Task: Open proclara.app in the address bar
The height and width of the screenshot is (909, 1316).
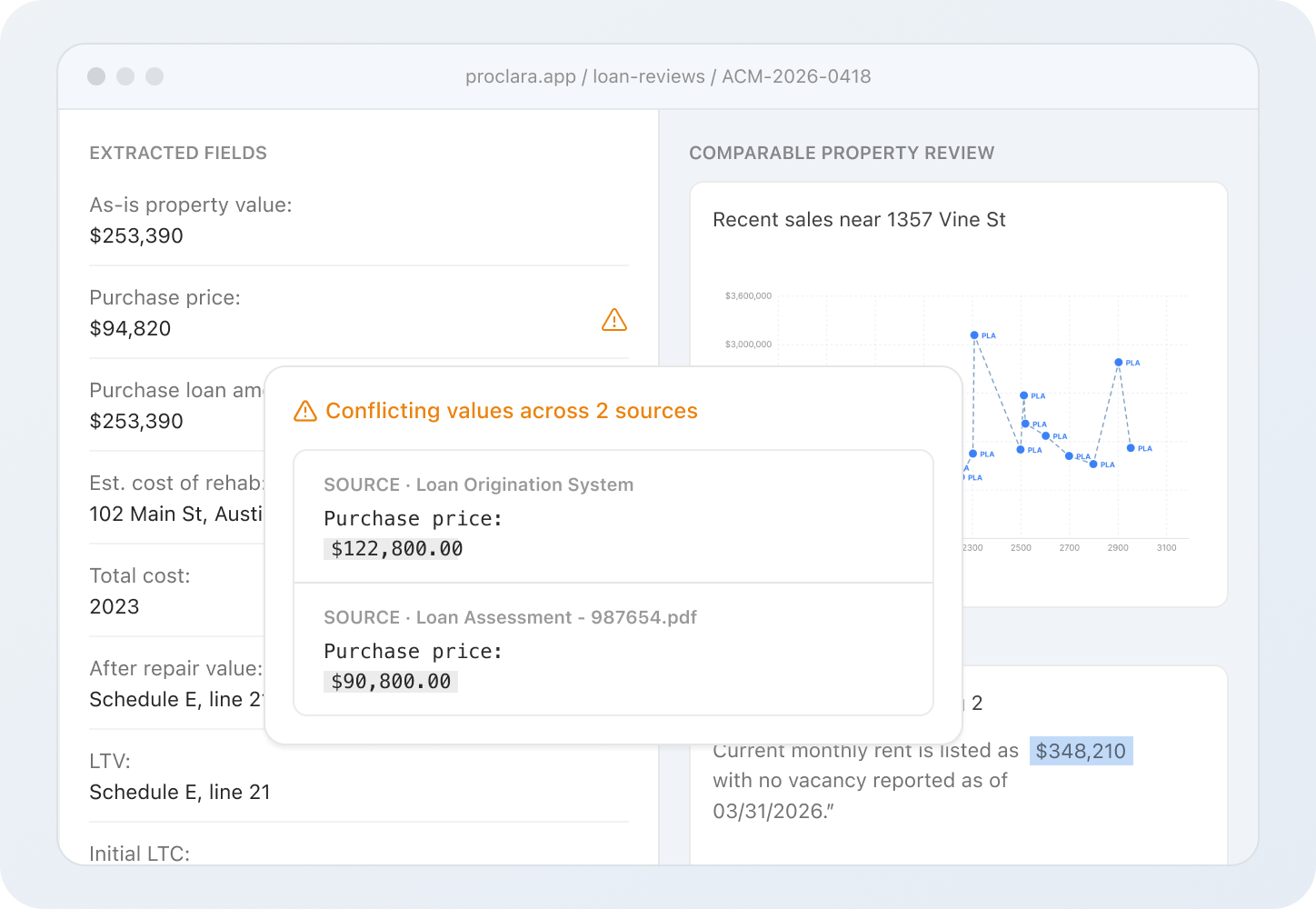Action: pyautogui.click(x=521, y=76)
